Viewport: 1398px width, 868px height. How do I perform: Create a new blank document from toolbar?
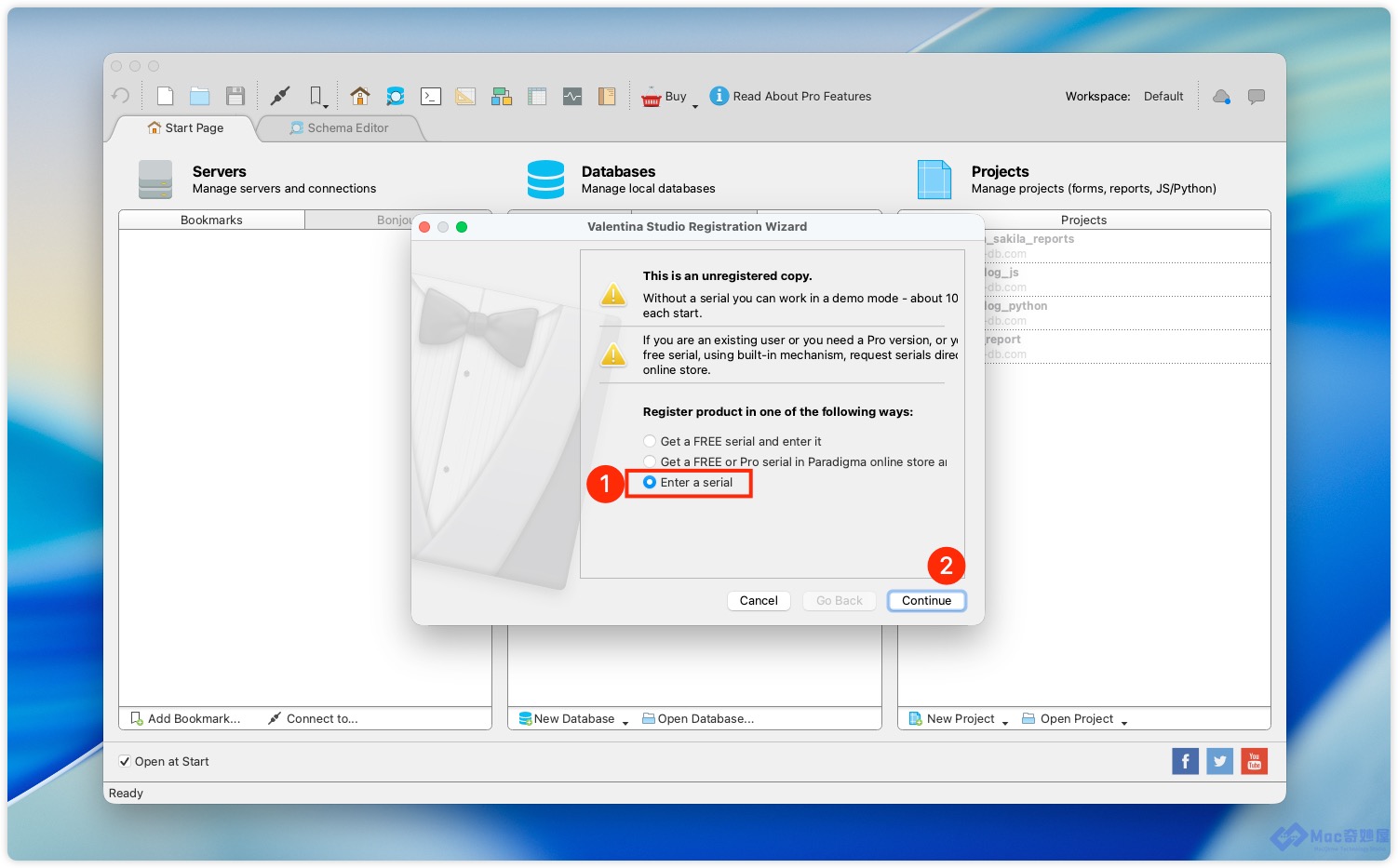click(166, 96)
